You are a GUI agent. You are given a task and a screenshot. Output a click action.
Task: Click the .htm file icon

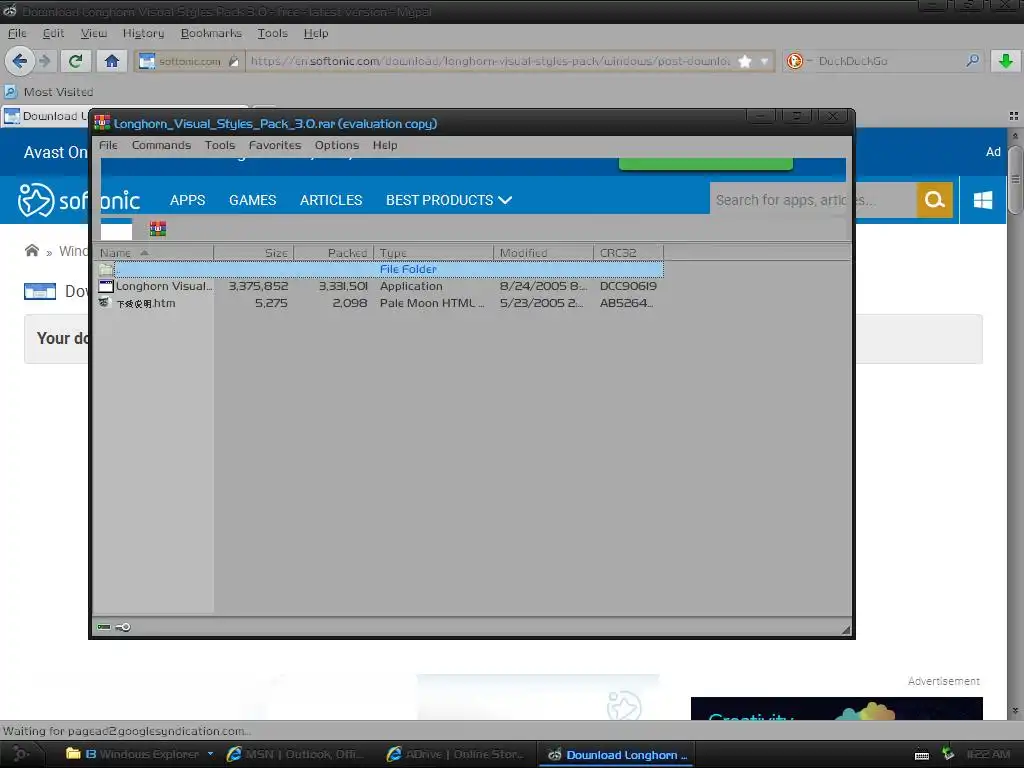[104, 302]
